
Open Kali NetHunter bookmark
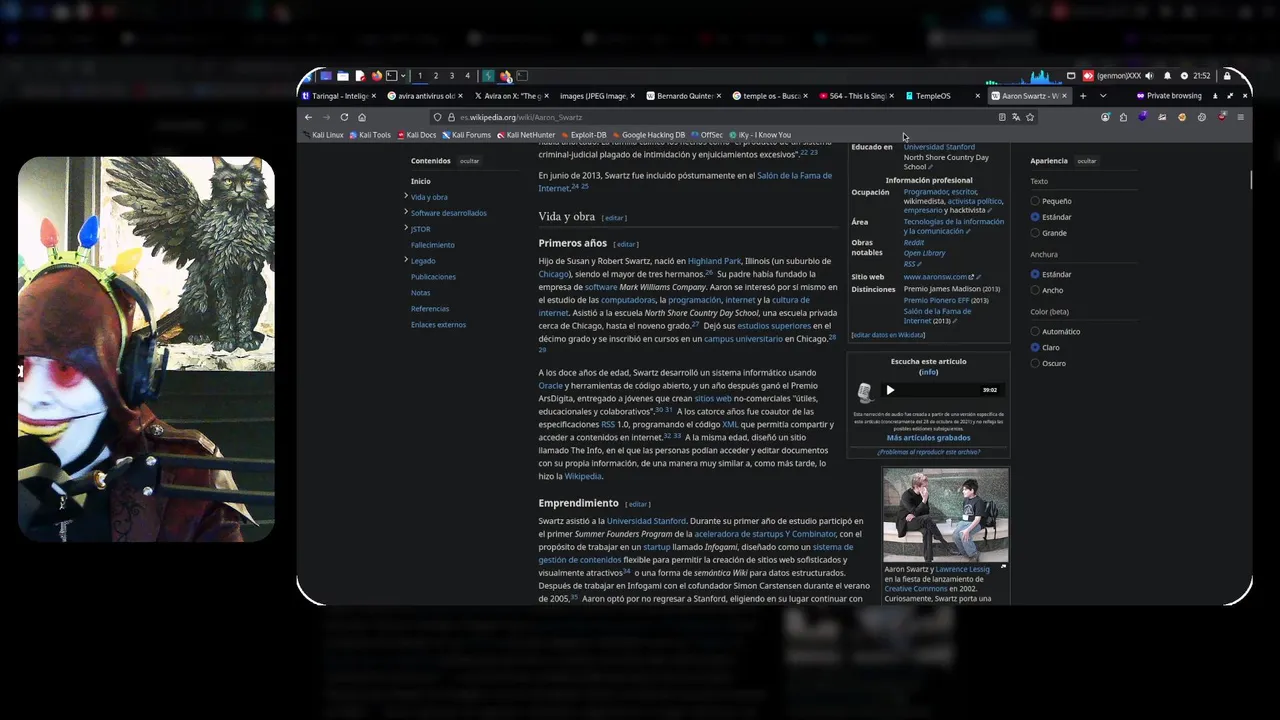526,135
